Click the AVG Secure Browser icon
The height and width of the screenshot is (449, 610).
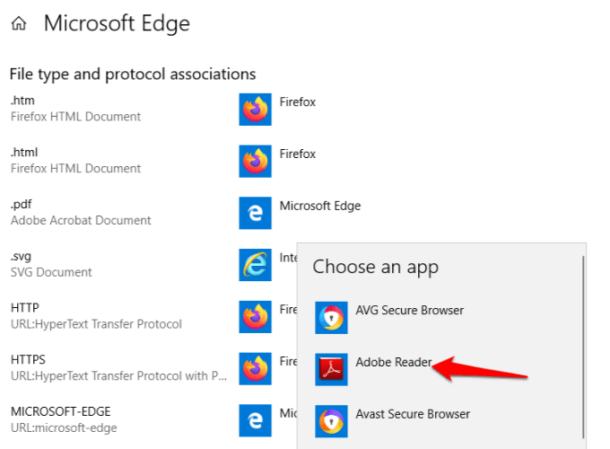click(331, 316)
